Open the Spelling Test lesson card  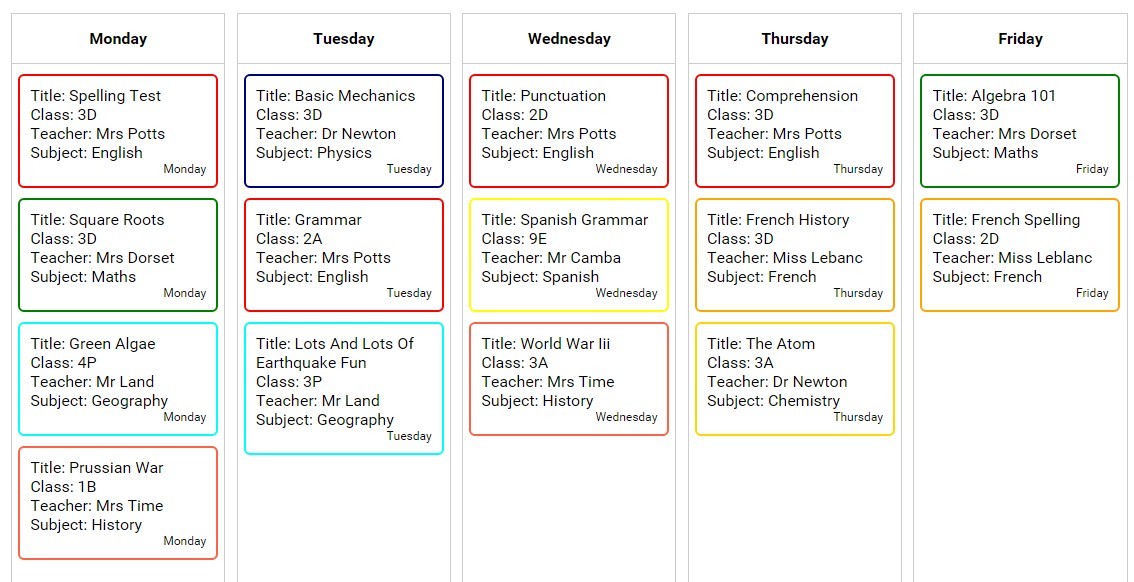pyautogui.click(x=118, y=131)
